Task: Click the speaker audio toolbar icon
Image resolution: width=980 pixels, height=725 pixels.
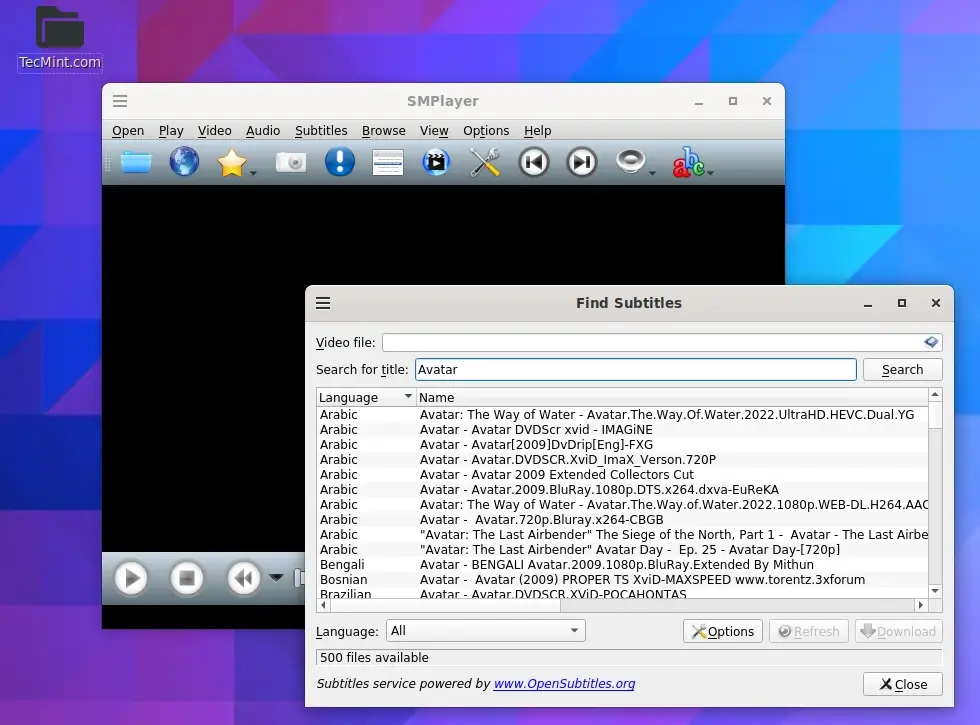Action: coord(630,161)
